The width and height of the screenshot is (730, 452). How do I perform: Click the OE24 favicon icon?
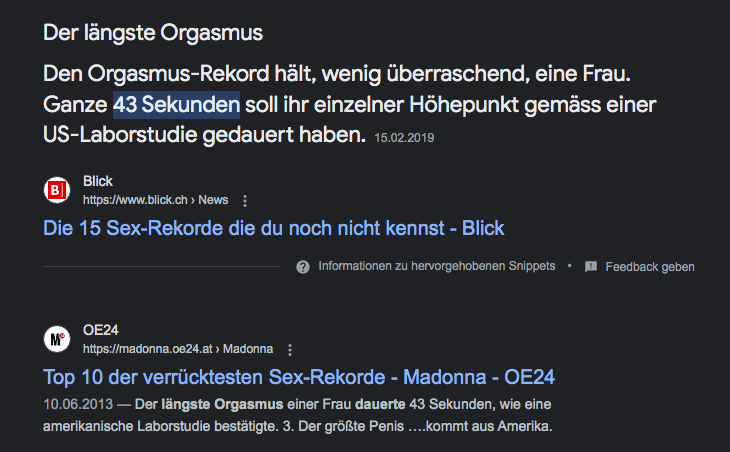[58, 339]
